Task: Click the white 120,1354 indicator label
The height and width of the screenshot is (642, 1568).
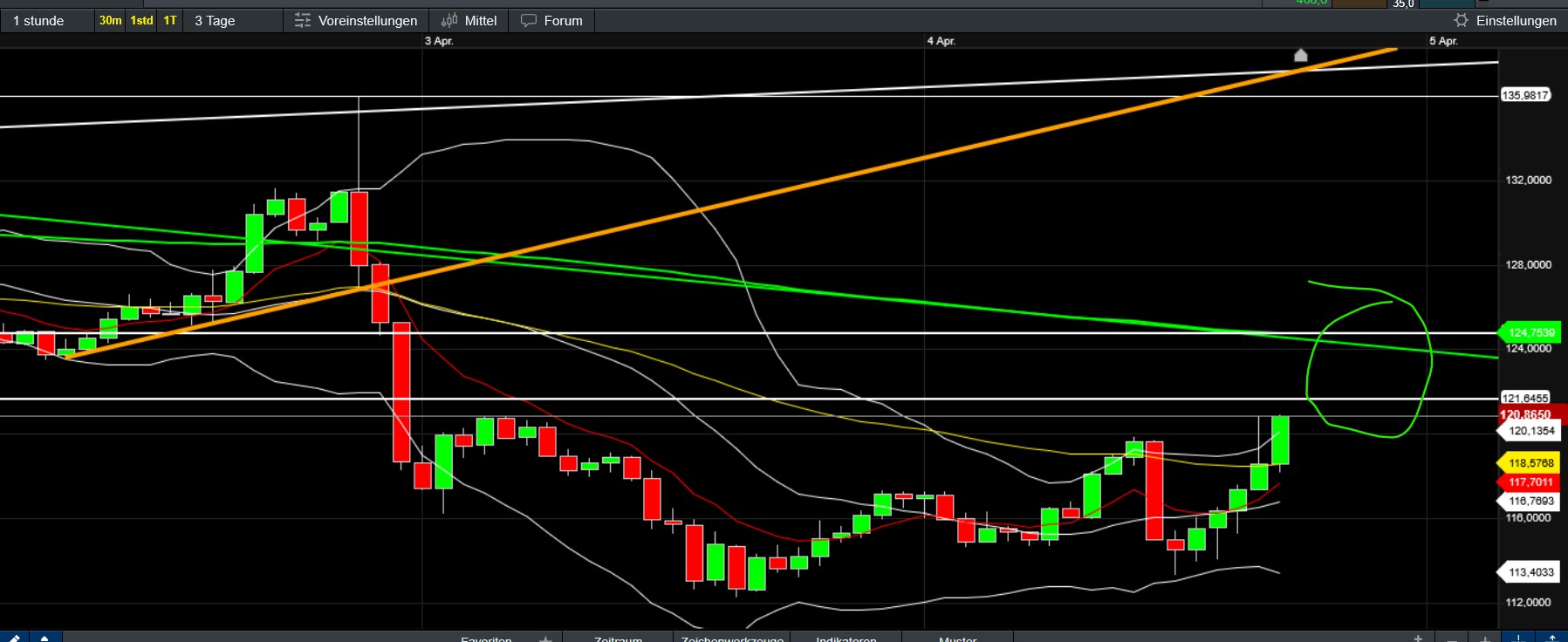Action: pyautogui.click(x=1530, y=431)
